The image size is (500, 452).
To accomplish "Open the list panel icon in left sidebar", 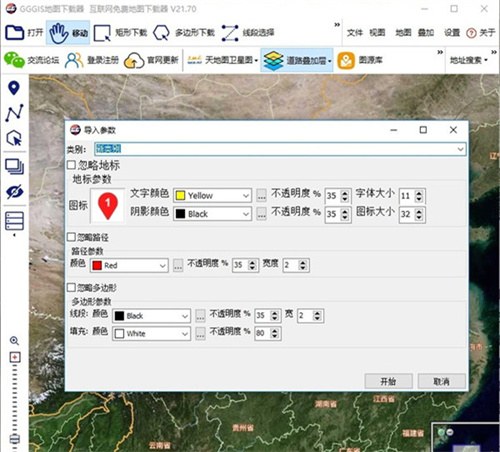I will coord(14,221).
